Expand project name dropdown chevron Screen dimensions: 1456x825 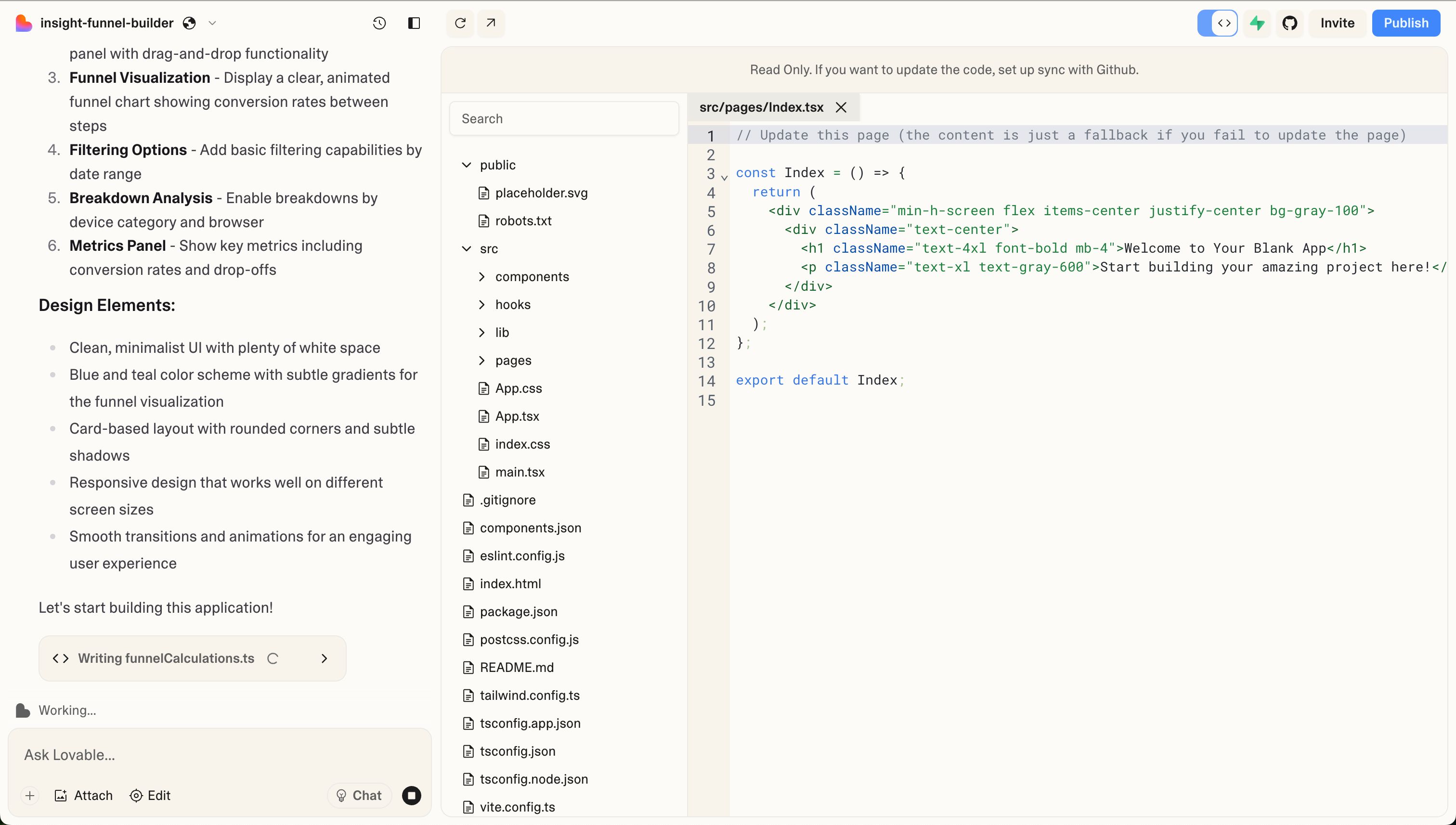[212, 23]
